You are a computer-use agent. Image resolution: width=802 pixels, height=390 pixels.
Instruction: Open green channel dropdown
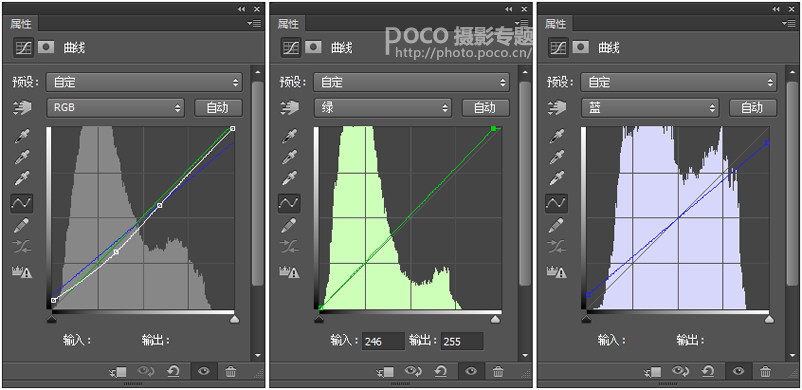[383, 107]
